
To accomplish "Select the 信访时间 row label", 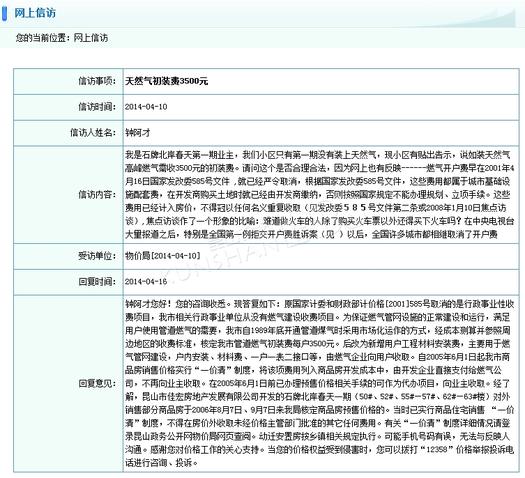I will tap(97, 107).
